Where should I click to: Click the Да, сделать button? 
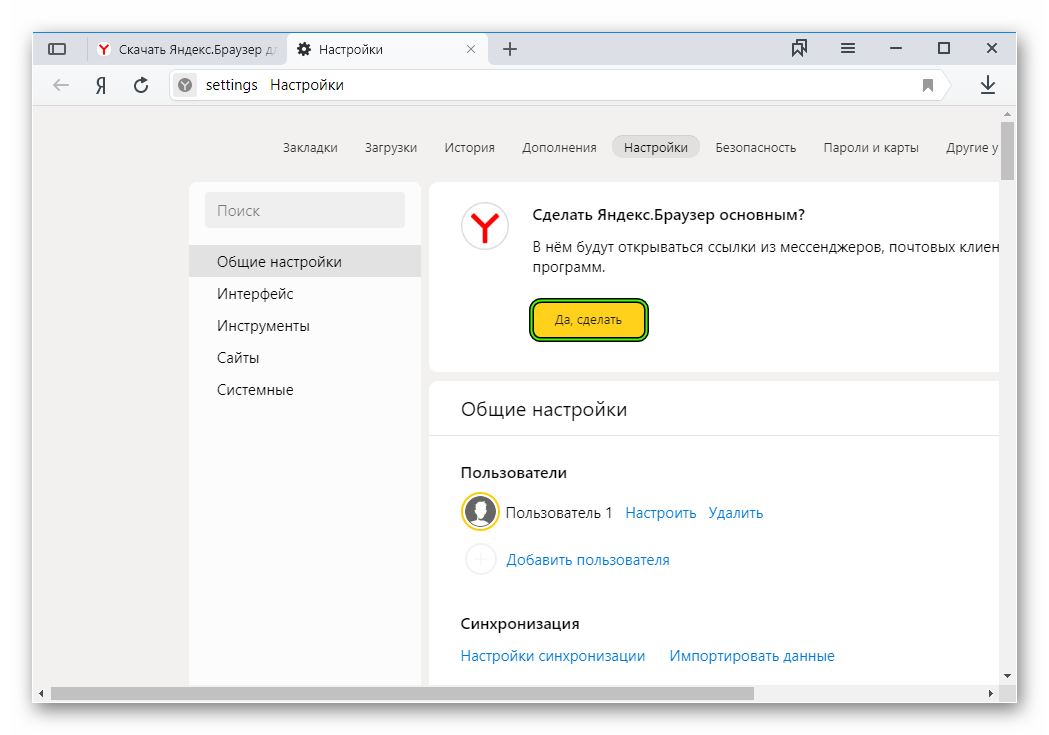coord(589,320)
